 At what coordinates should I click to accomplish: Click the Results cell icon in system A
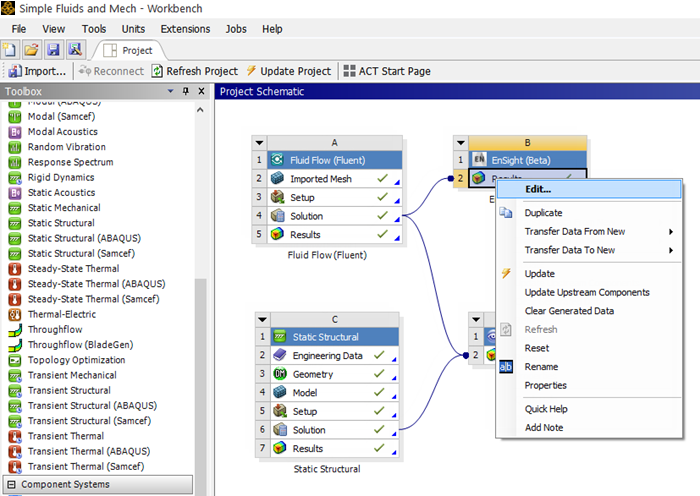coord(277,234)
